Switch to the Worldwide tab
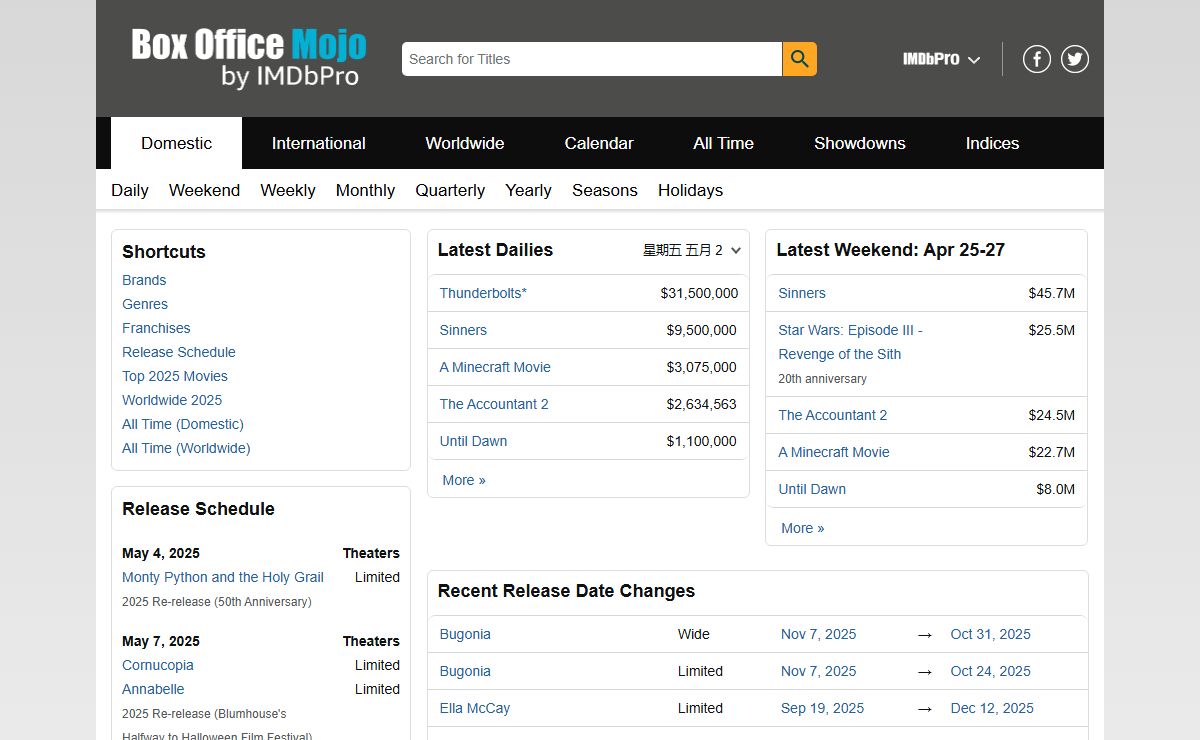The height and width of the screenshot is (740, 1200). tap(465, 143)
